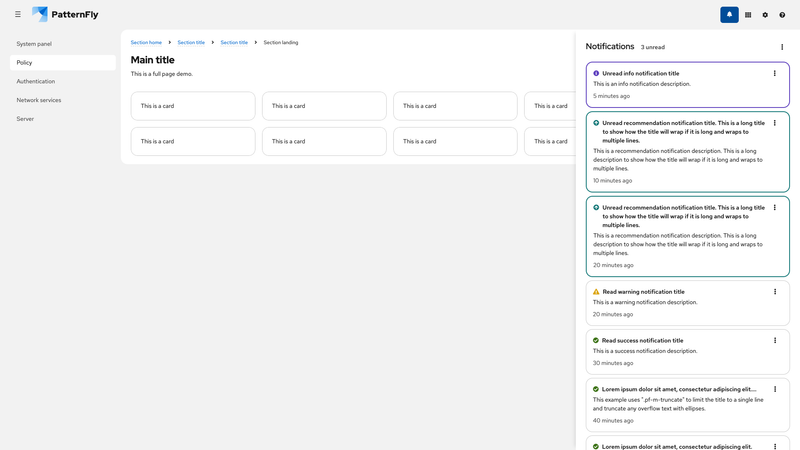Select System panel in sidebar
This screenshot has height=450, width=800.
click(x=34, y=44)
